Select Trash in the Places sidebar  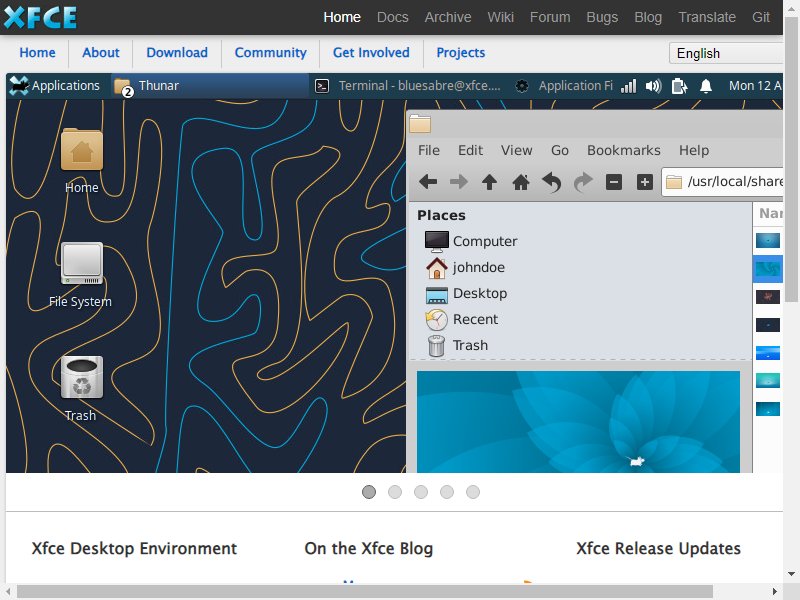click(457, 345)
